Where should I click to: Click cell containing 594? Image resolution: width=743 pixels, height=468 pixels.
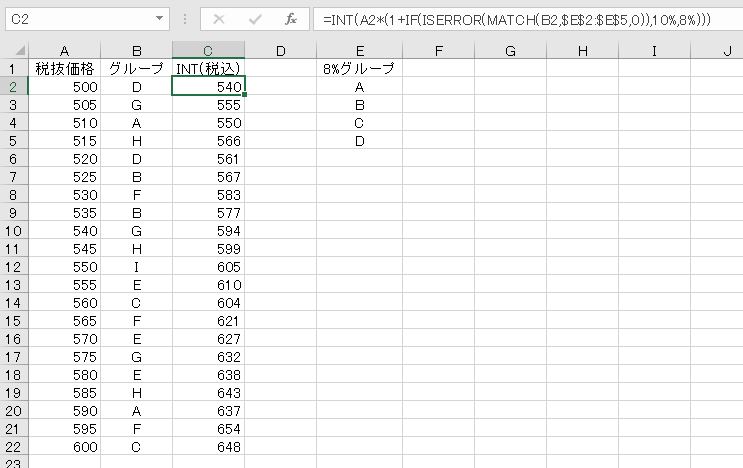coord(208,231)
